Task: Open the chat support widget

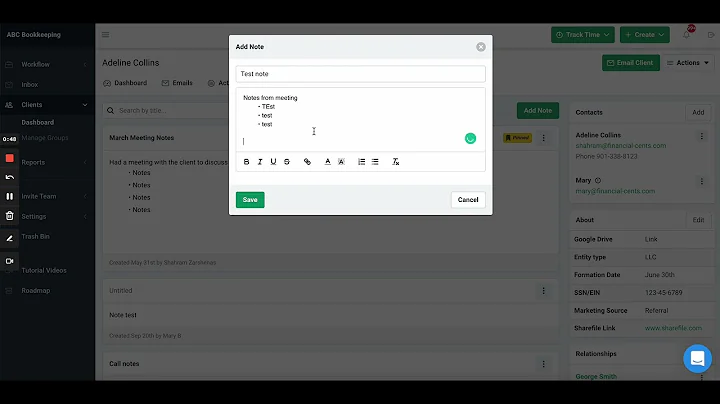Action: (x=698, y=359)
